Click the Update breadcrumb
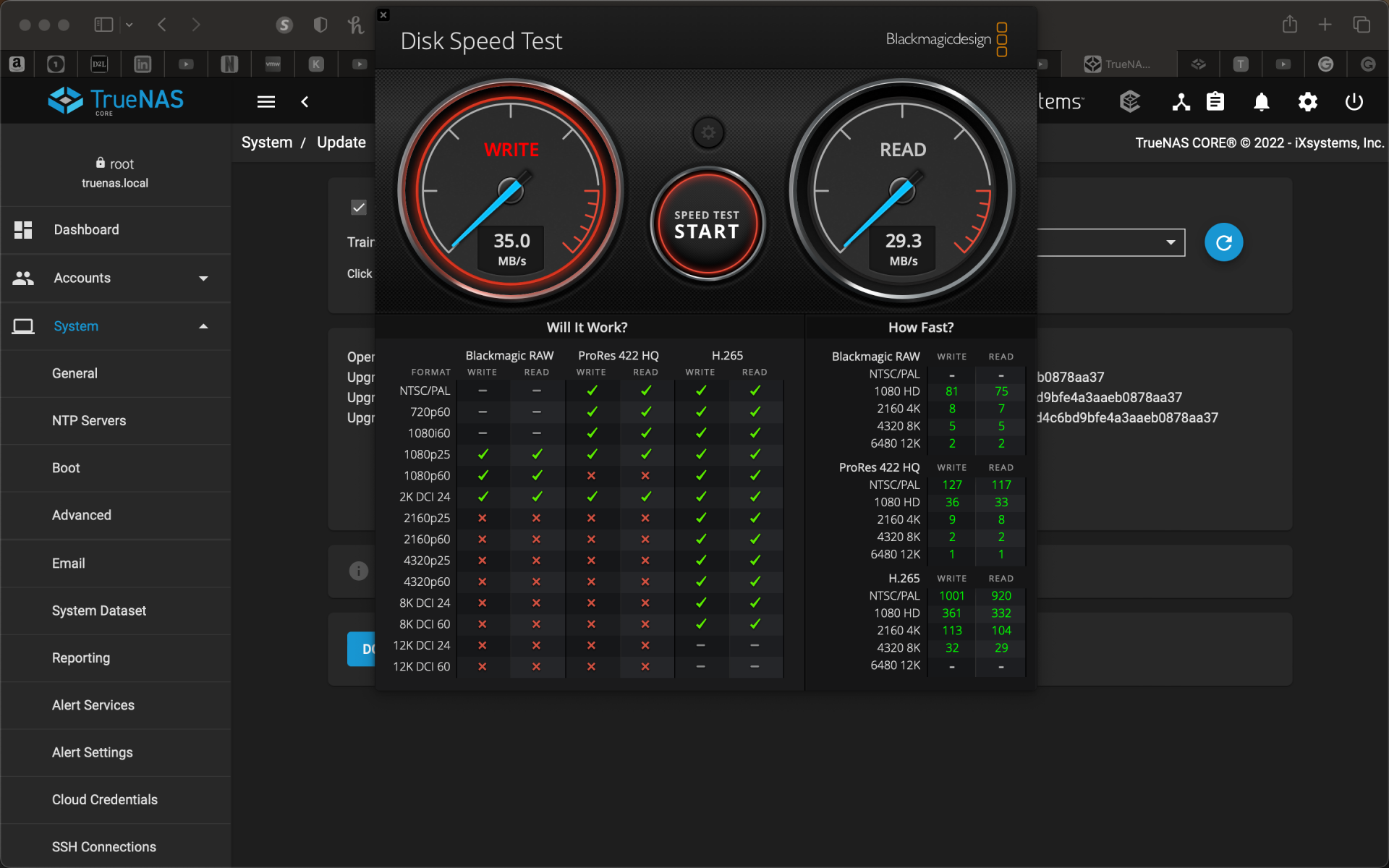The height and width of the screenshot is (868, 1389). pyautogui.click(x=341, y=142)
